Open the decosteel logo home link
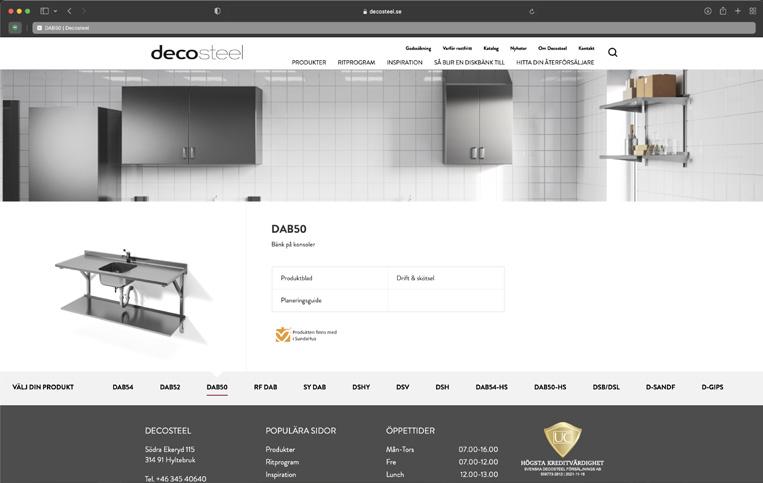This screenshot has width=763, height=483. coord(197,53)
